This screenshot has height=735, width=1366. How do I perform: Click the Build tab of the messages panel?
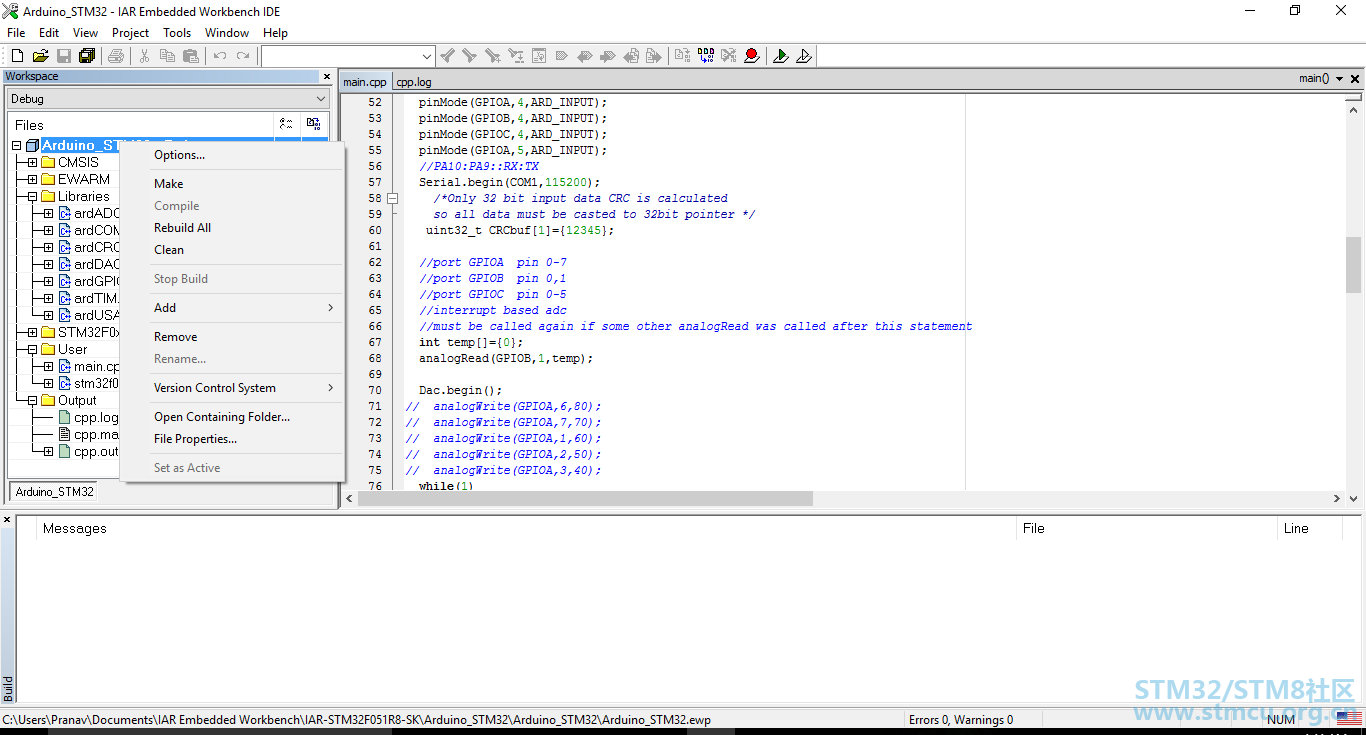tap(8, 688)
